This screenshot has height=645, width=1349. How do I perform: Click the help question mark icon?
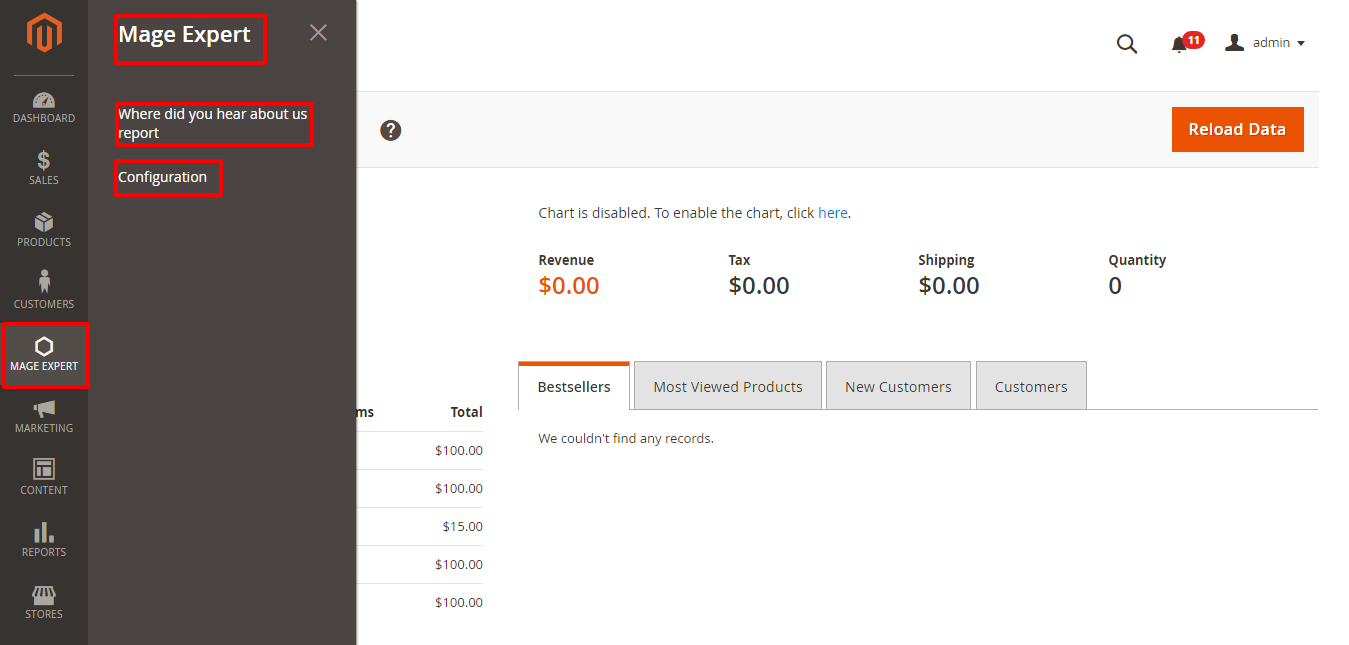point(390,130)
